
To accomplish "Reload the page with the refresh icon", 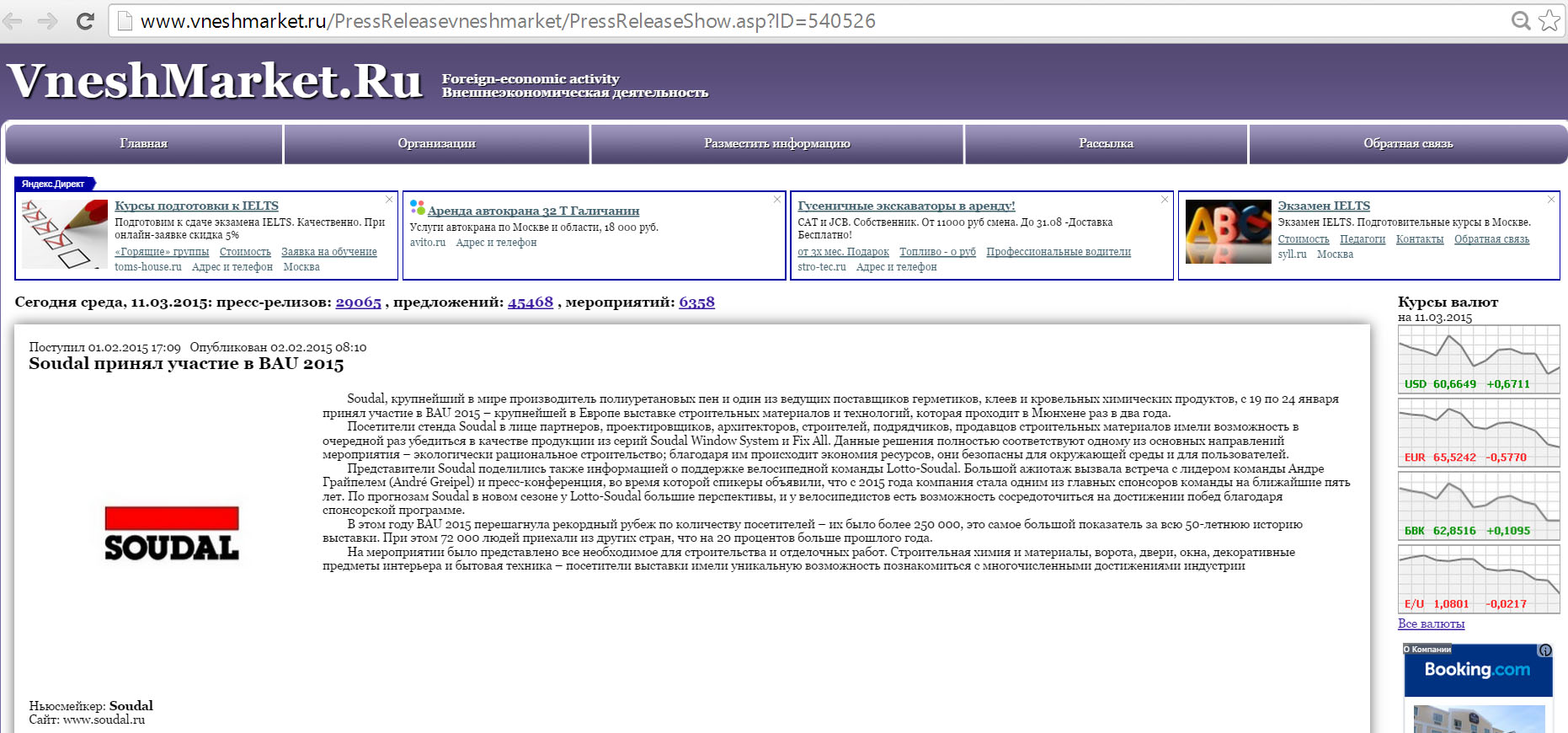I will pyautogui.click(x=85, y=21).
